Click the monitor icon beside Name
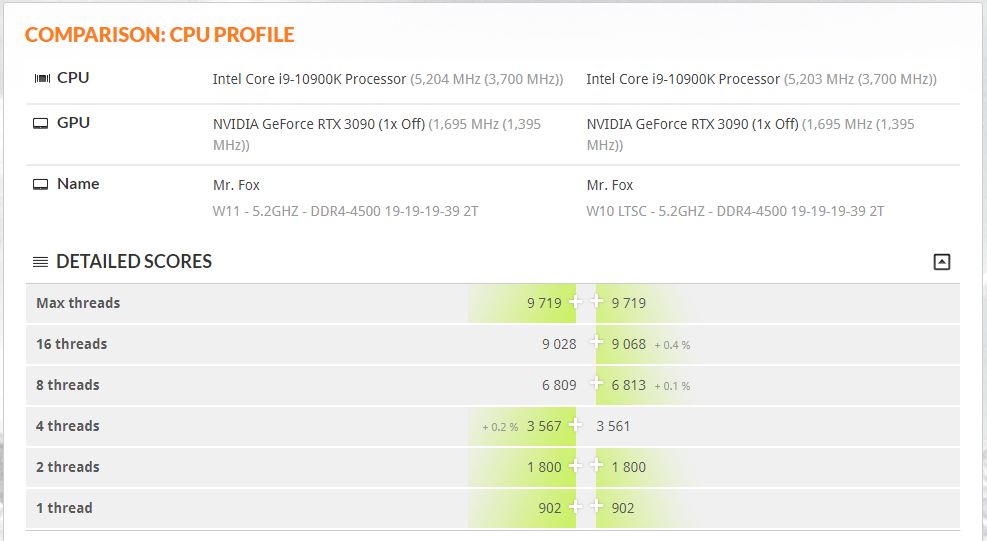The width and height of the screenshot is (987, 541). pos(41,184)
